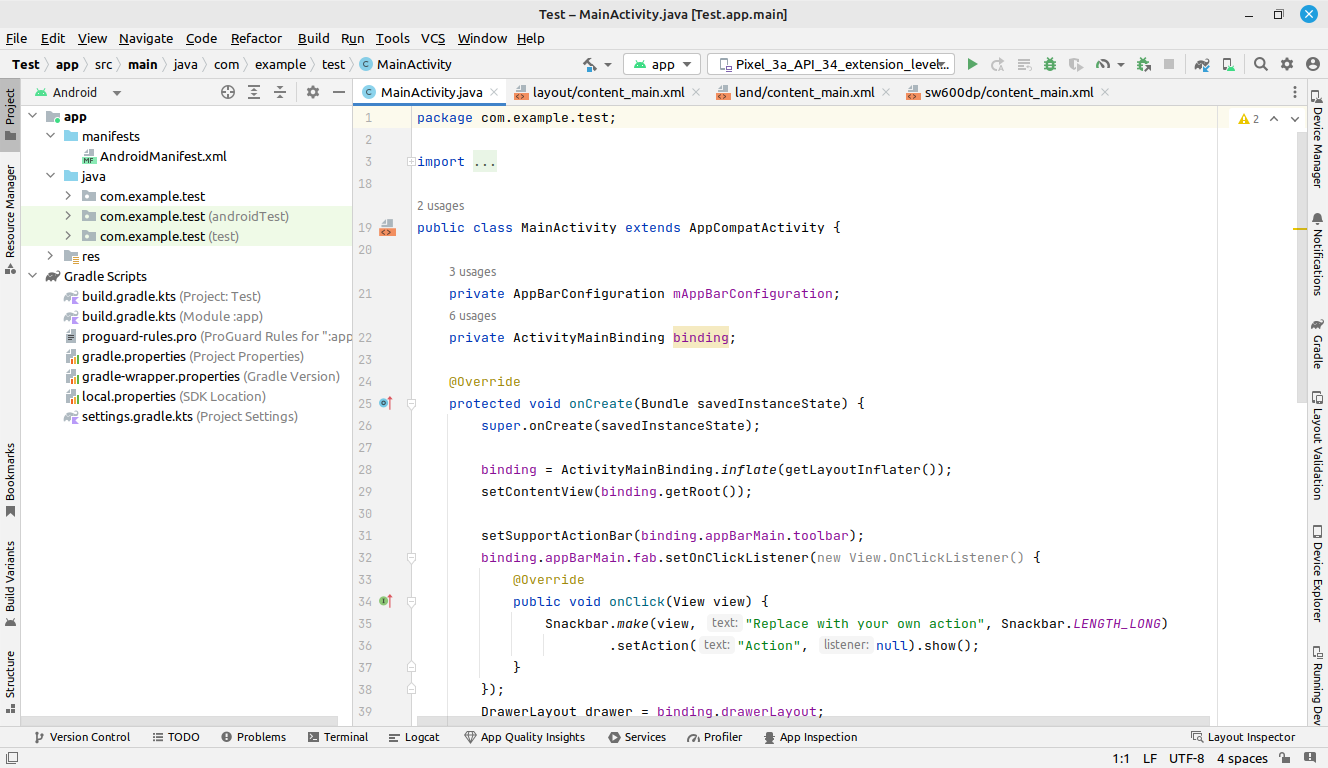Toggle the Bookmarks tool window

click(x=10, y=478)
